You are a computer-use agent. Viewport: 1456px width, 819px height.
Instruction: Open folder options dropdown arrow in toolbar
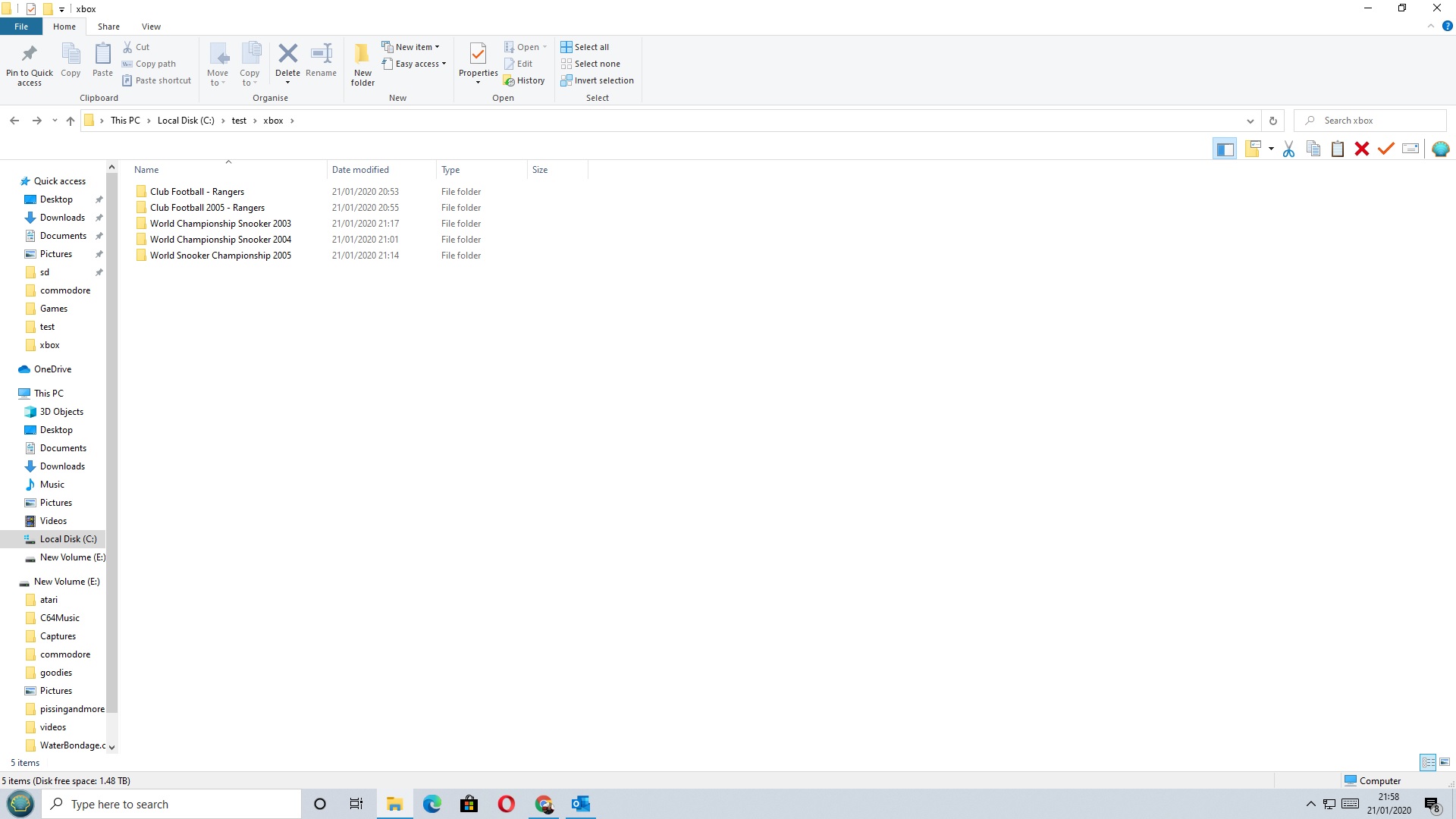tap(1271, 149)
